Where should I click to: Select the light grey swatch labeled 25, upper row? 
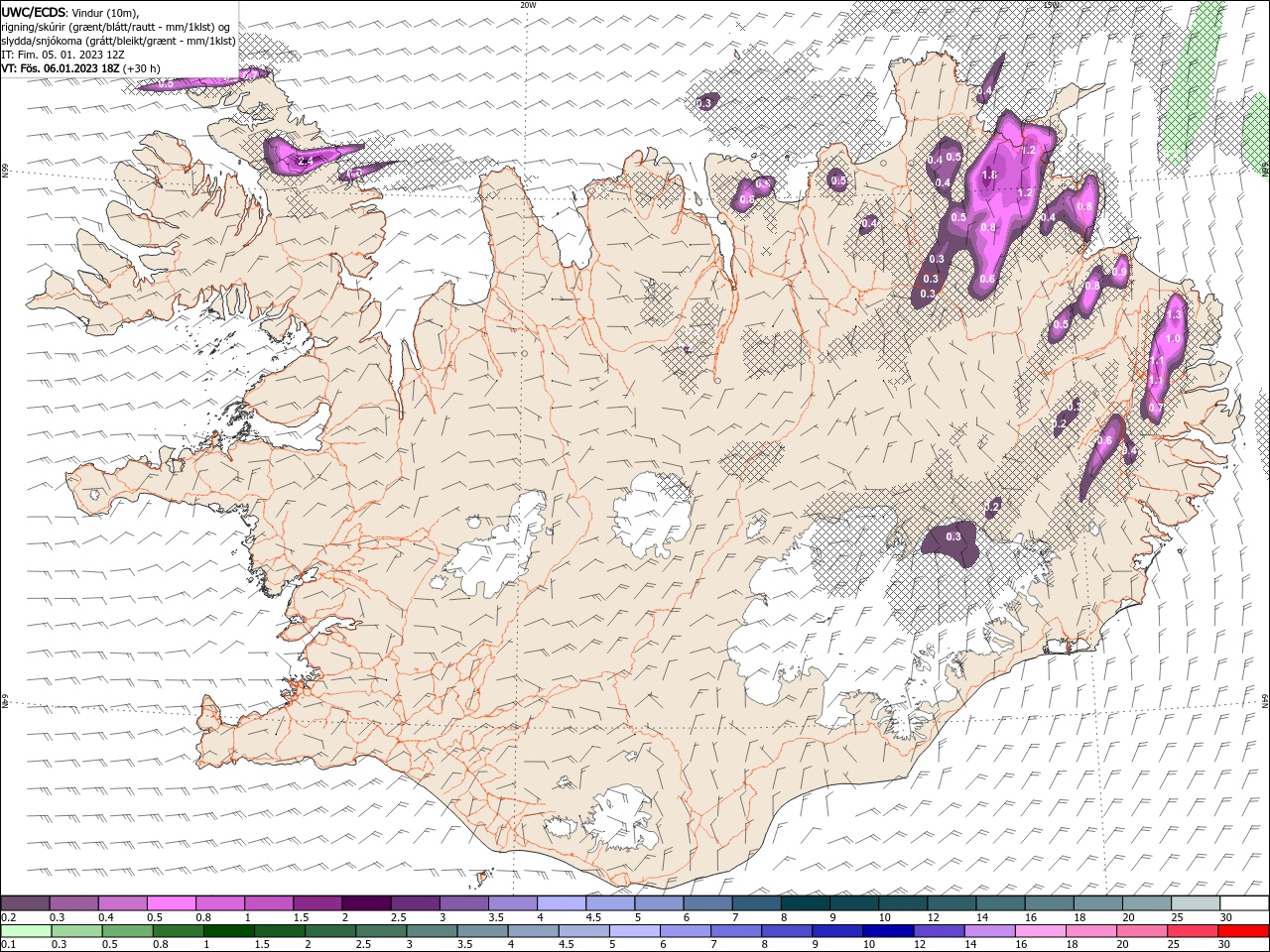click(1197, 903)
